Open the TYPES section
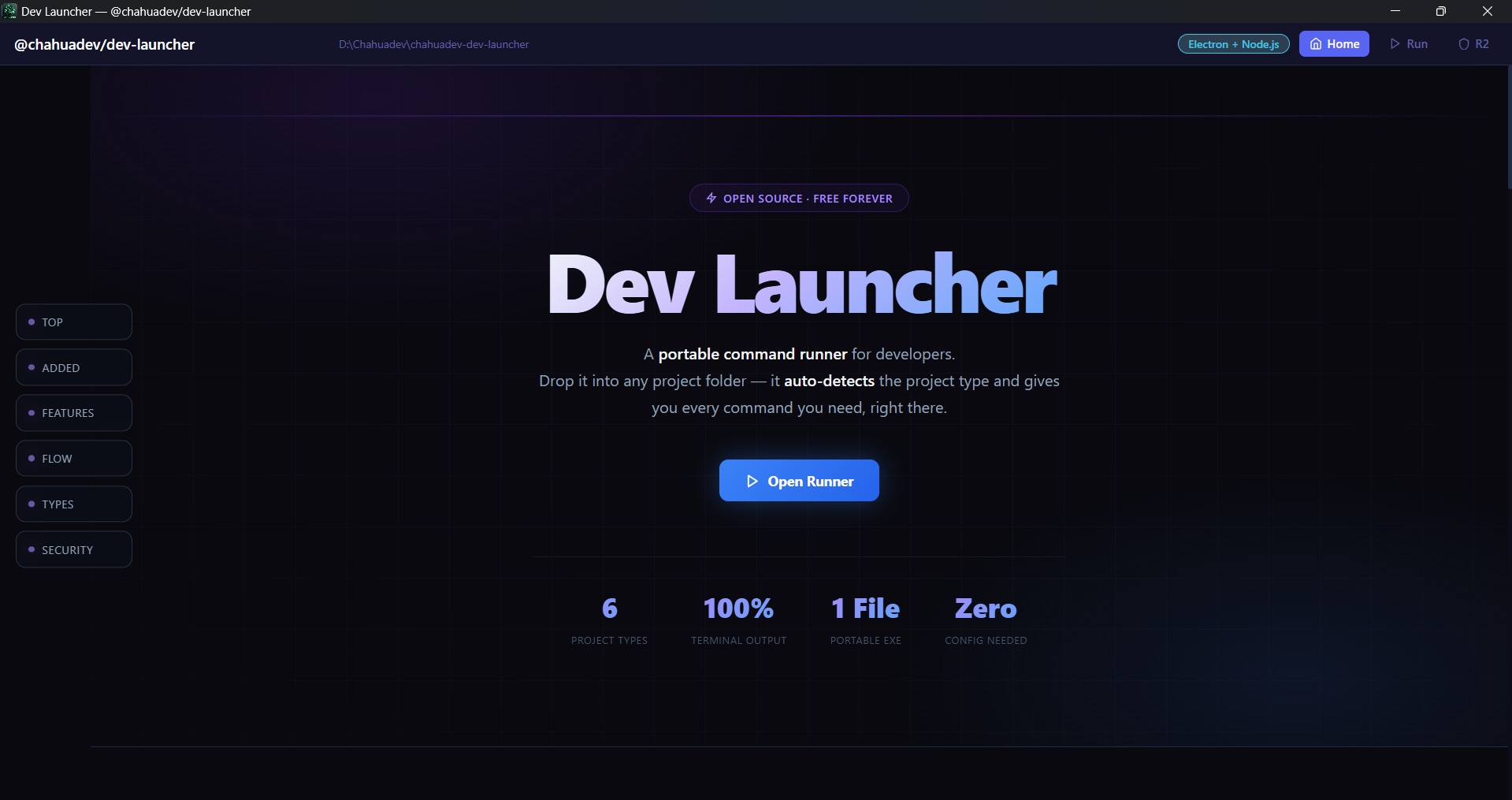This screenshot has width=1512, height=800. 73,504
